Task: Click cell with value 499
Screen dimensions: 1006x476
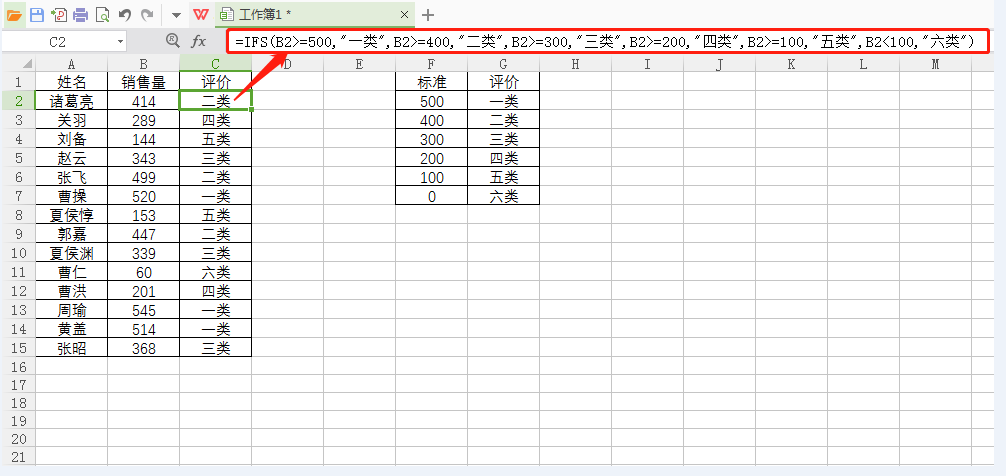Action: point(143,177)
